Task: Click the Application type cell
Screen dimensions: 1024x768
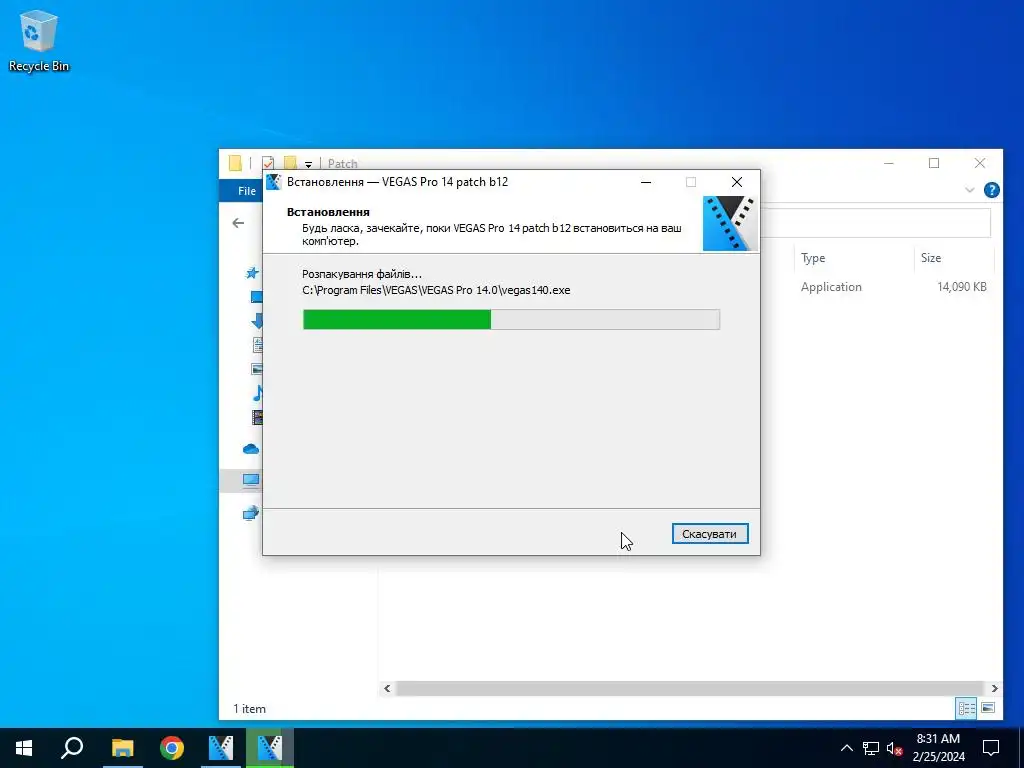Action: (x=831, y=287)
